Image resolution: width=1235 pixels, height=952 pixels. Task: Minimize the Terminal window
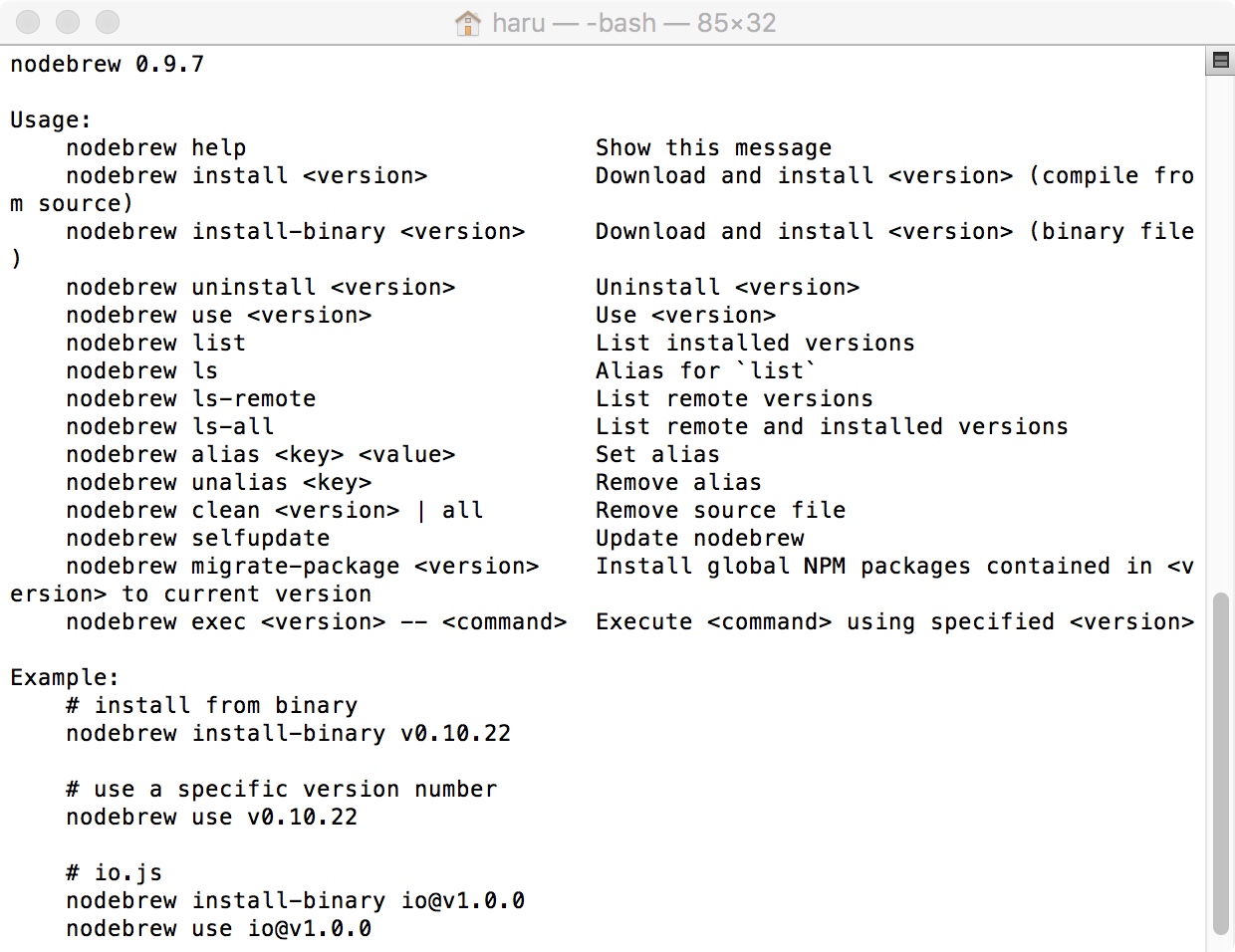pyautogui.click(x=68, y=22)
